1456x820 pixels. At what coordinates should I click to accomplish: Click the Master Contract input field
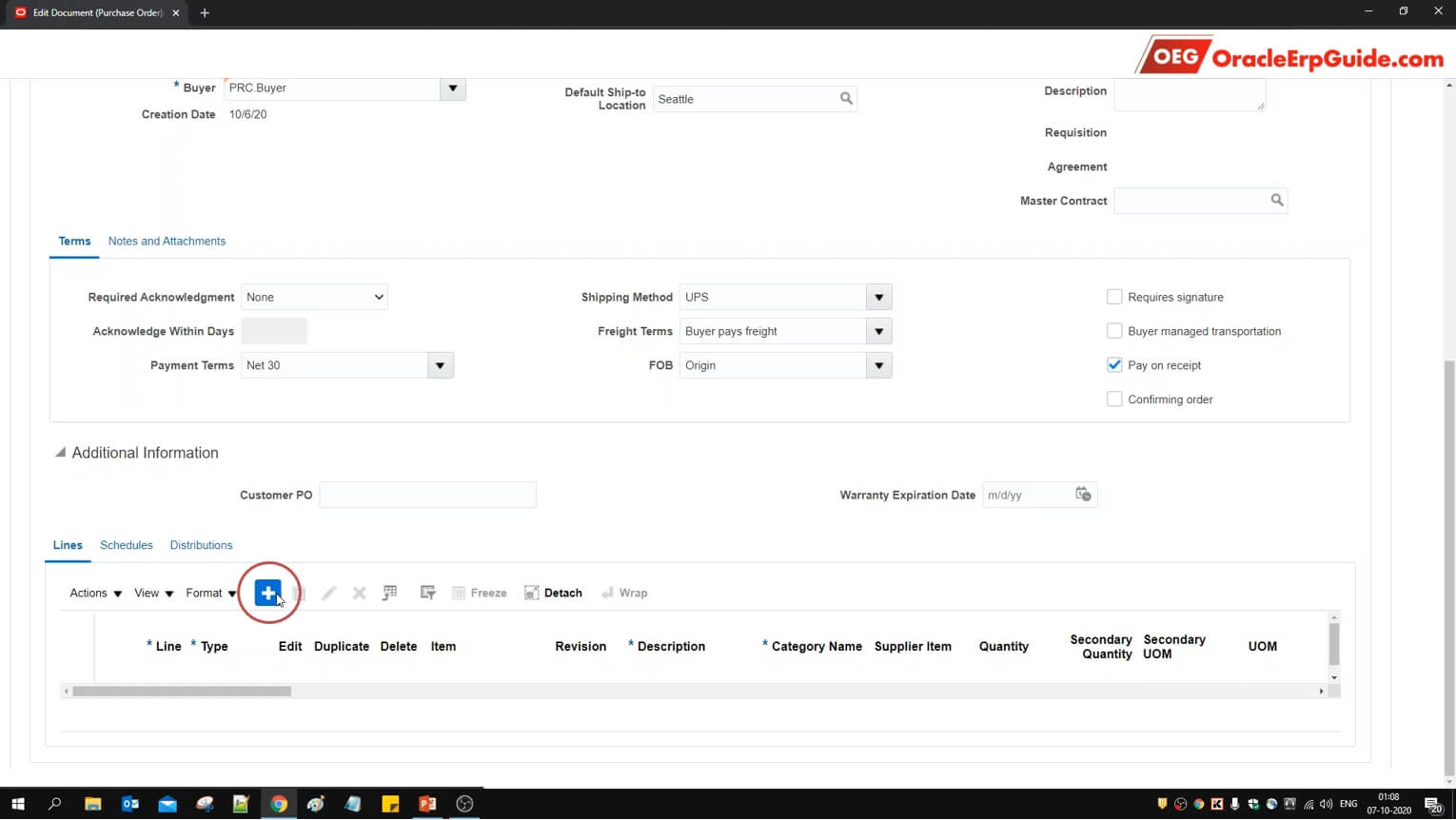click(1190, 201)
